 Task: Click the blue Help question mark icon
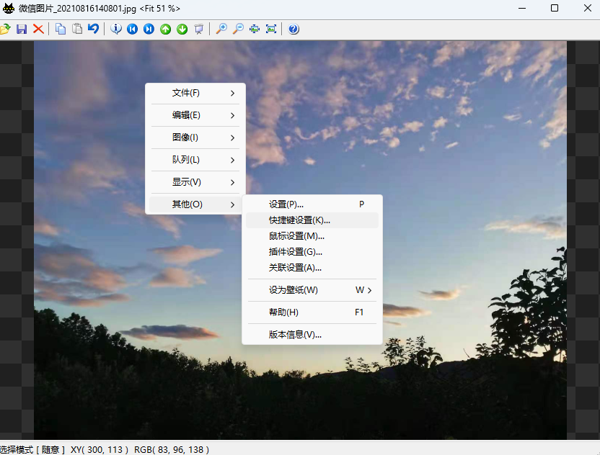293,29
